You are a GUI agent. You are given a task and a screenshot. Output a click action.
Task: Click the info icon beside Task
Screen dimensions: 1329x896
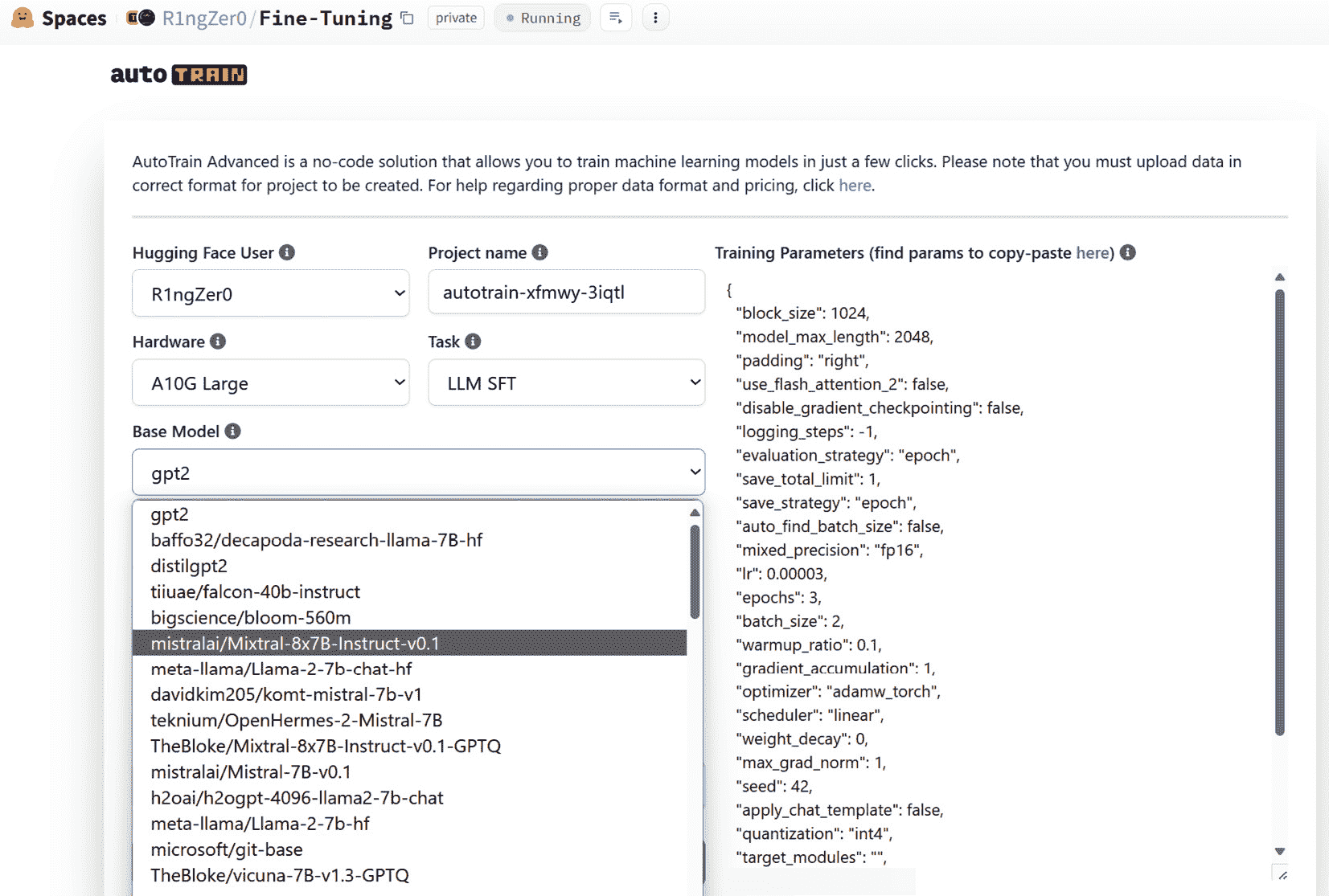pos(473,342)
